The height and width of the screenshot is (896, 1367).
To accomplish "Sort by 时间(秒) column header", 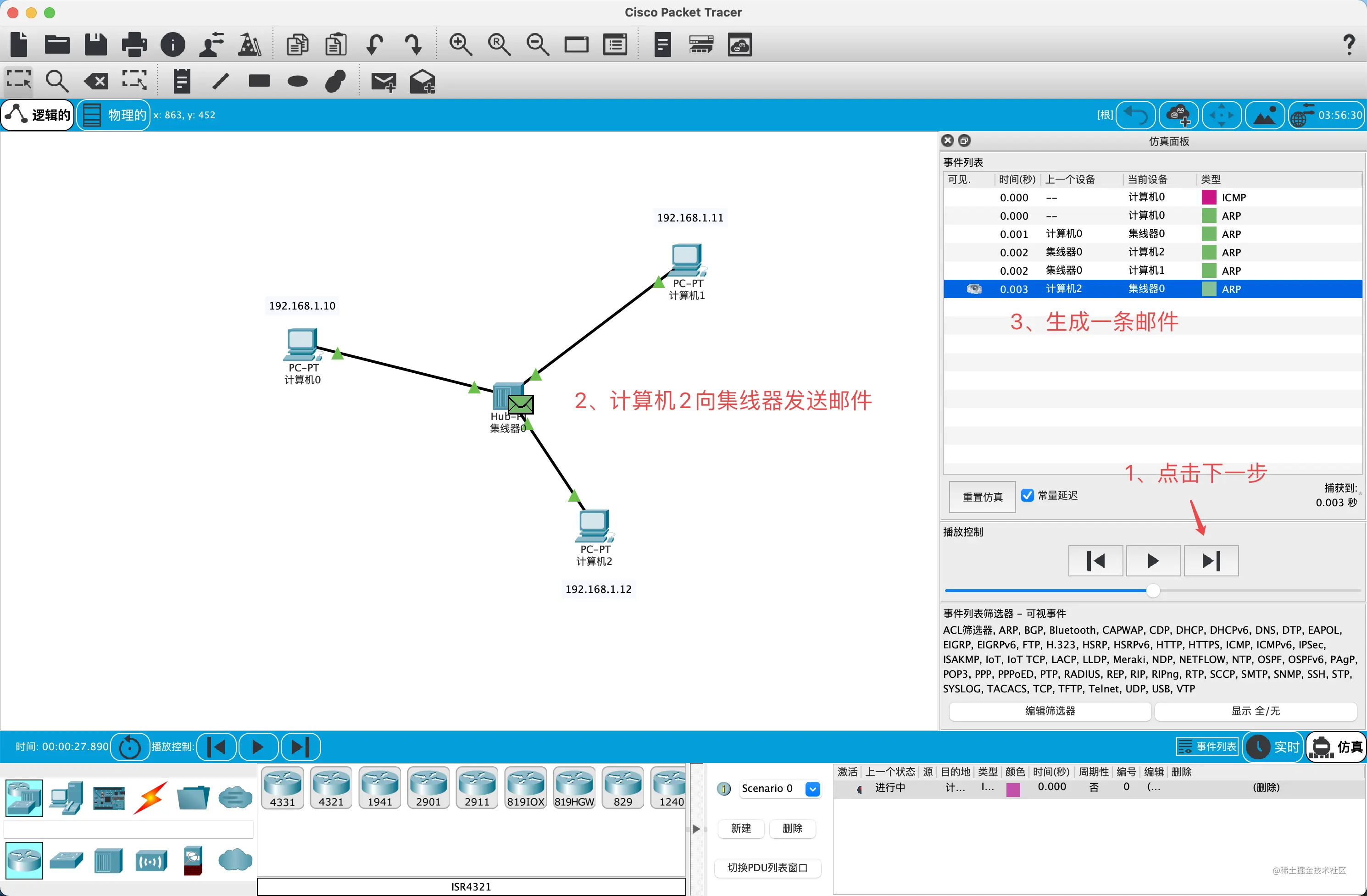I will pos(1017,179).
